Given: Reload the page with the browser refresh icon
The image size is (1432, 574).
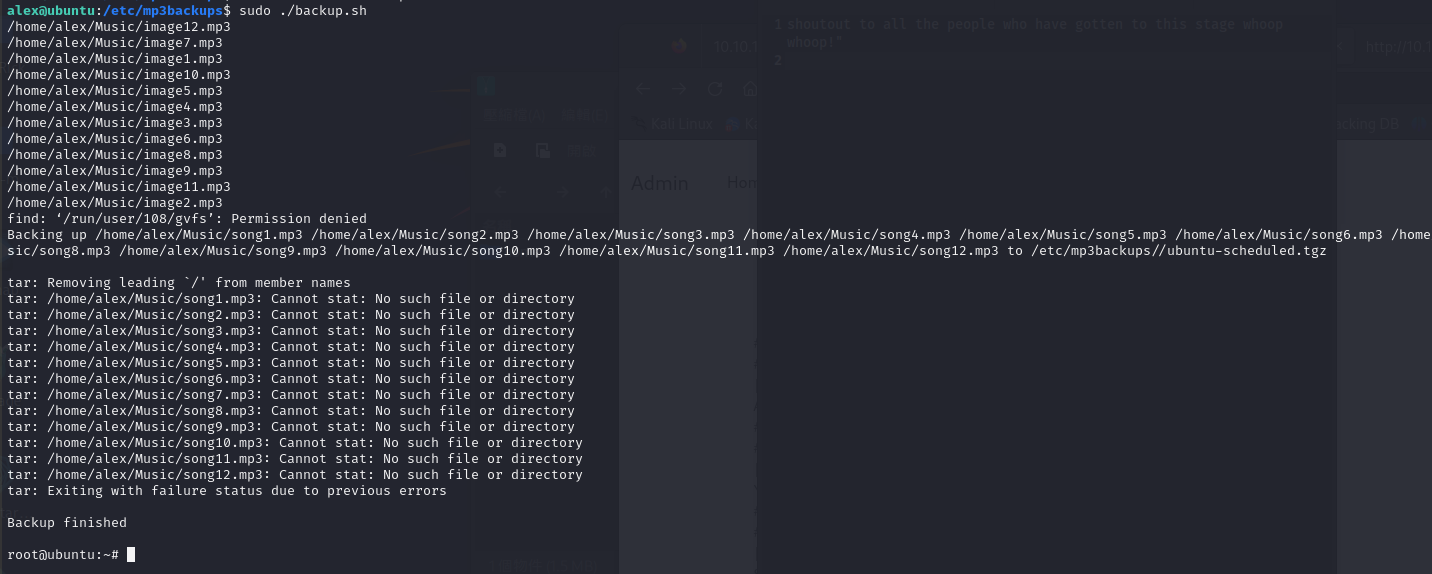Looking at the screenshot, I should [x=714, y=89].
